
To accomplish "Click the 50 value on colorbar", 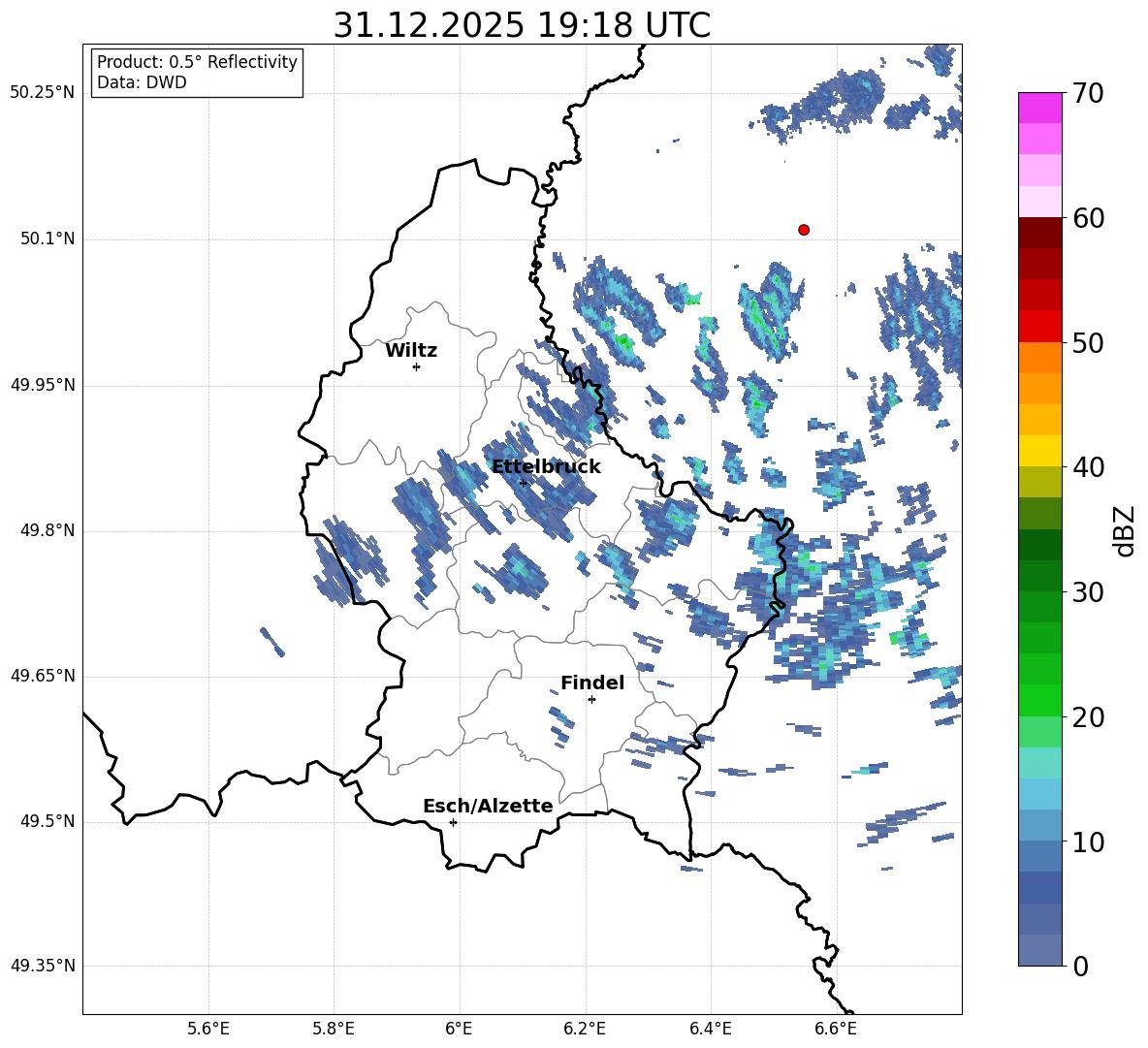I will coord(1088,342).
